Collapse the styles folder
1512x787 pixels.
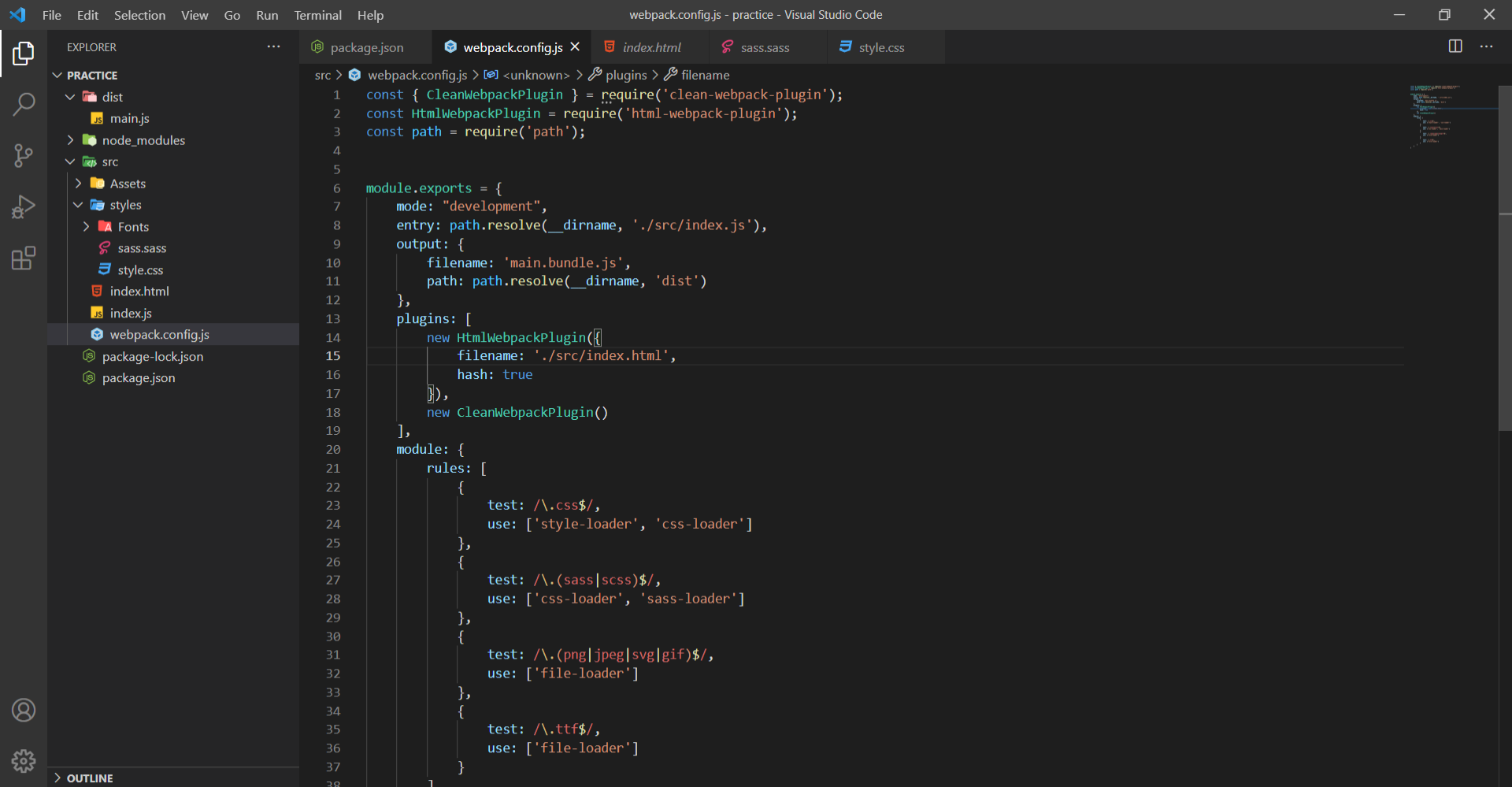click(173, 205)
